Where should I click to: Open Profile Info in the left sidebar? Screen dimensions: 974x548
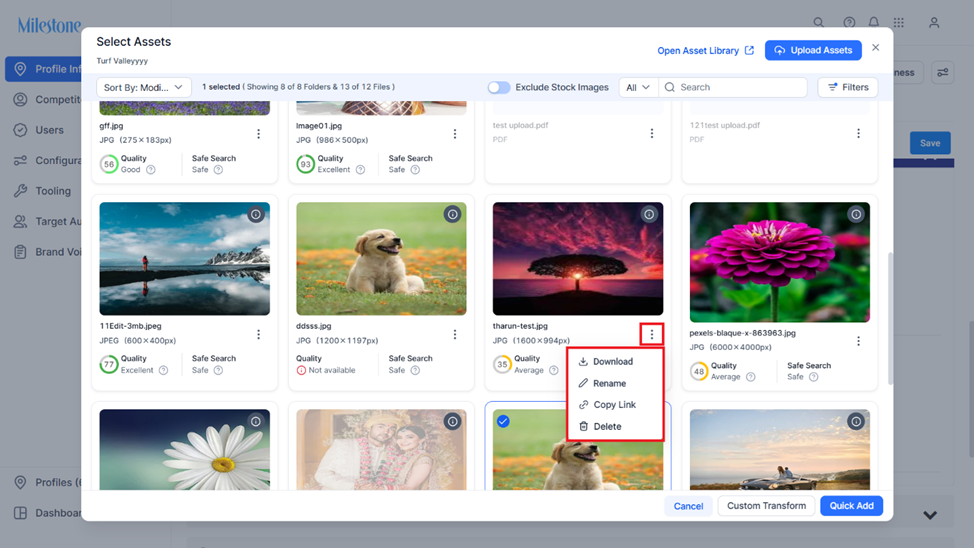[x=43, y=69]
